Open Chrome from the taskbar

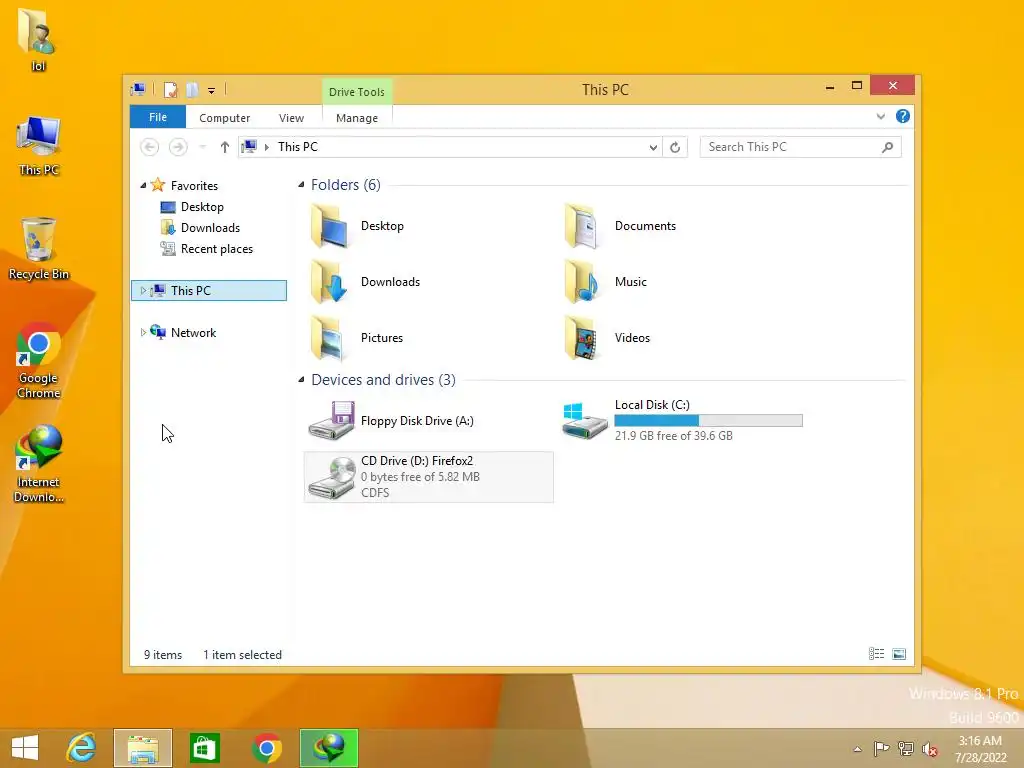[x=266, y=748]
